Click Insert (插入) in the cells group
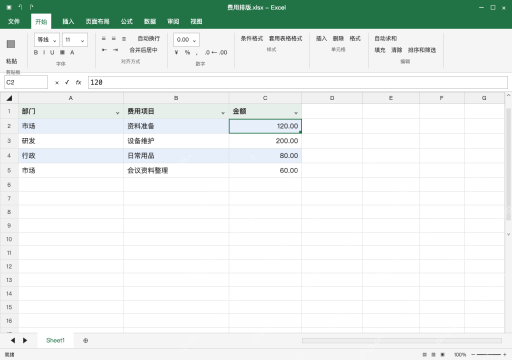 coord(321,39)
